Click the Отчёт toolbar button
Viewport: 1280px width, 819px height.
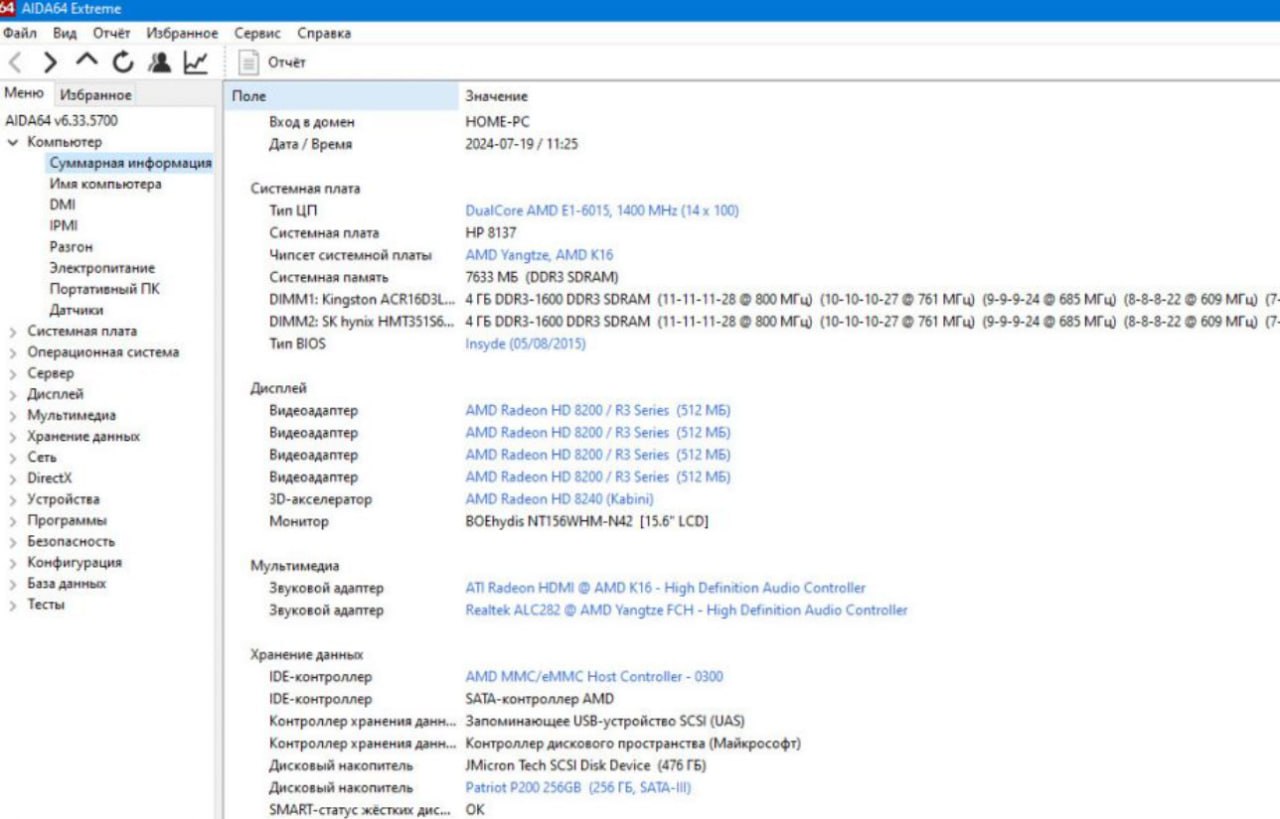click(274, 63)
